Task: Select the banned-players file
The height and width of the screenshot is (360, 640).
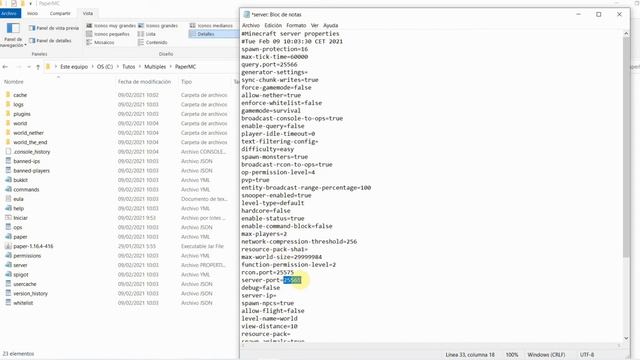Action: (31, 171)
